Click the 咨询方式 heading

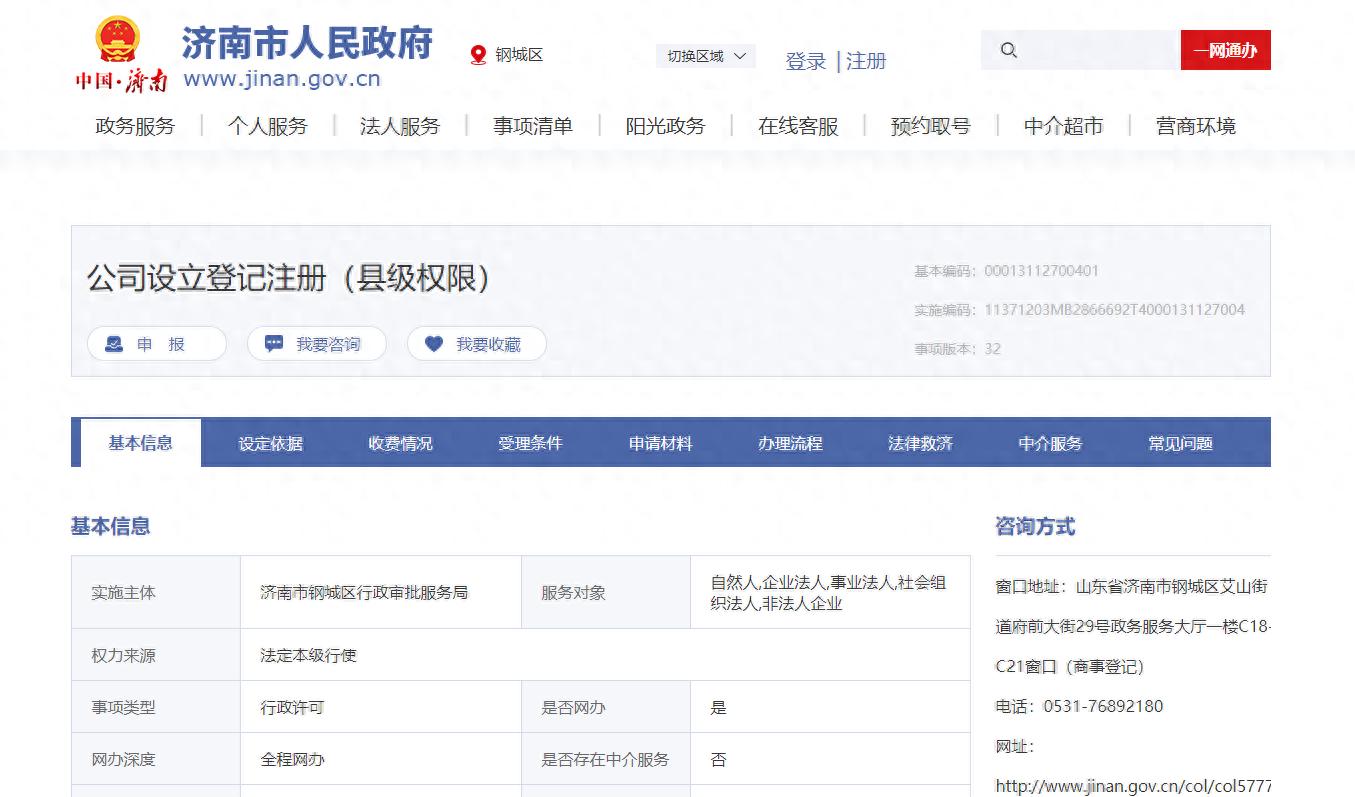pos(1035,527)
